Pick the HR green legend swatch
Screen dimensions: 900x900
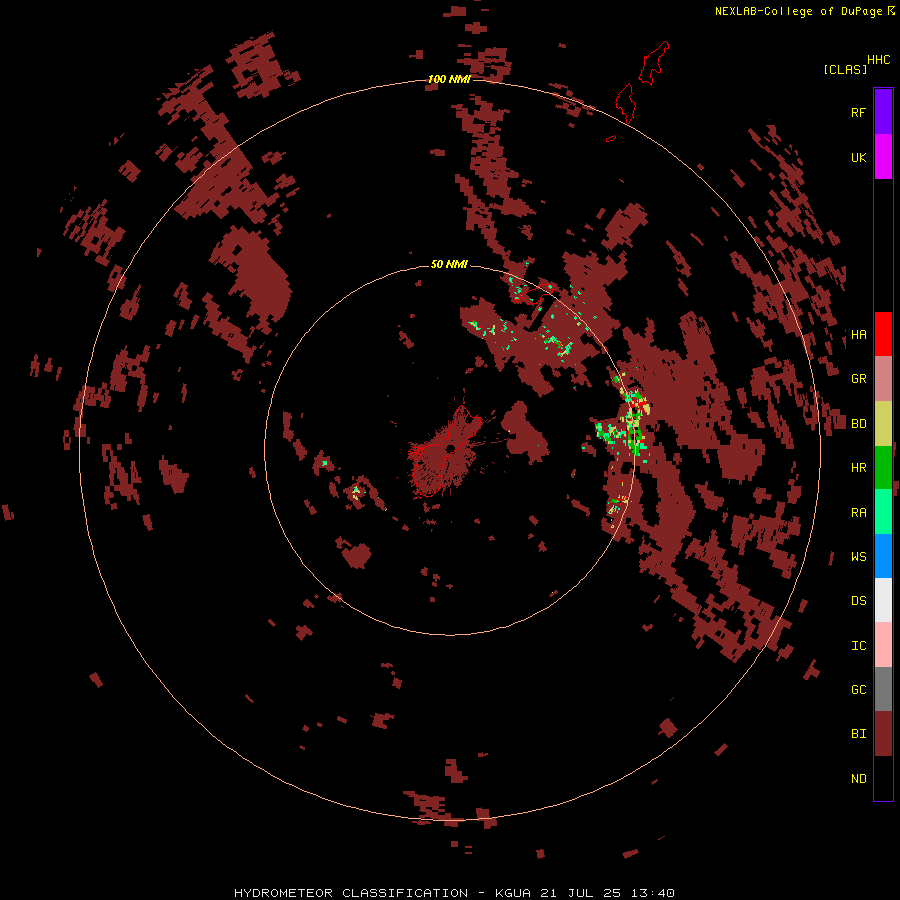point(883,468)
